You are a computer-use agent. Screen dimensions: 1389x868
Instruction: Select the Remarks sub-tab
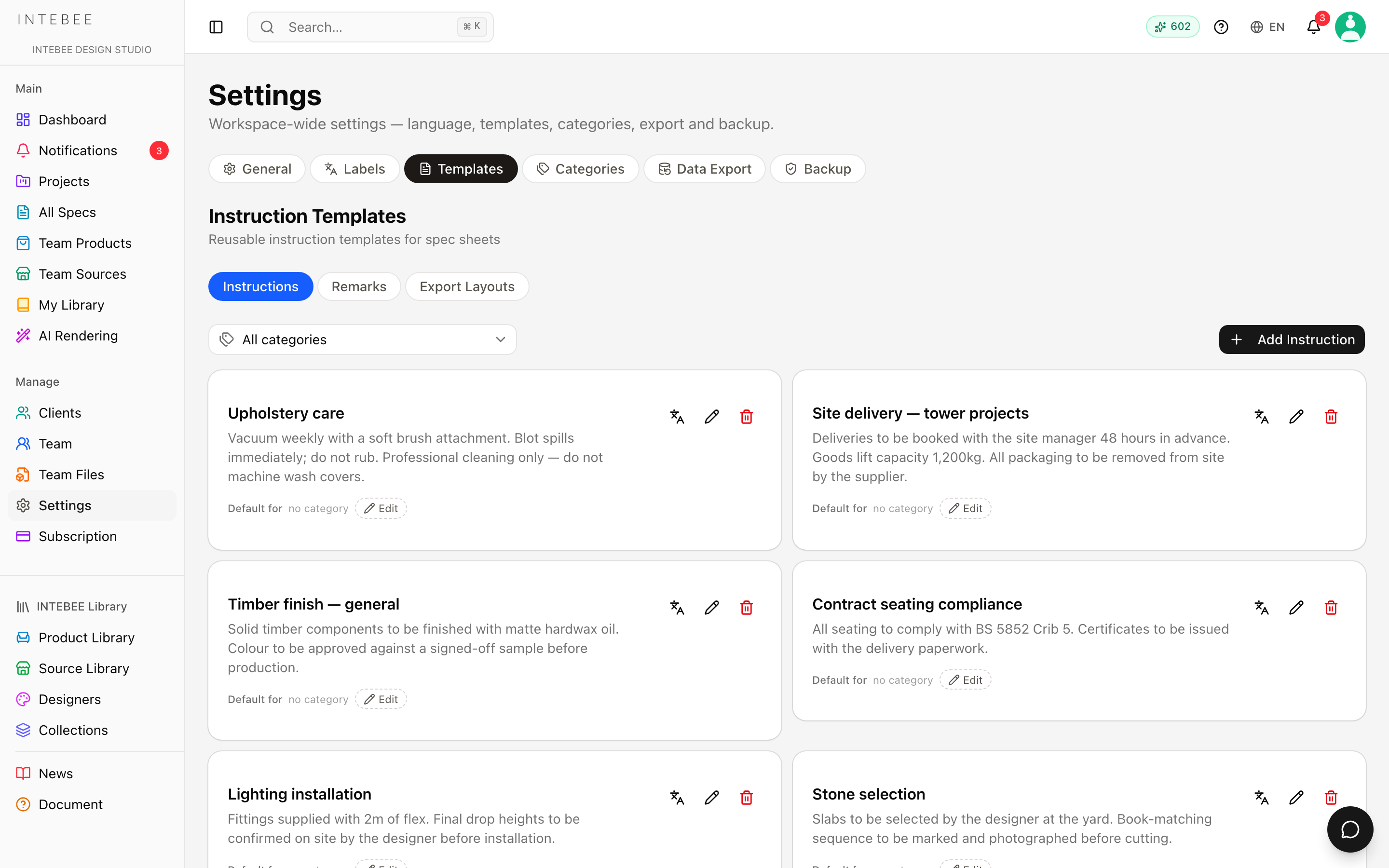tap(359, 286)
